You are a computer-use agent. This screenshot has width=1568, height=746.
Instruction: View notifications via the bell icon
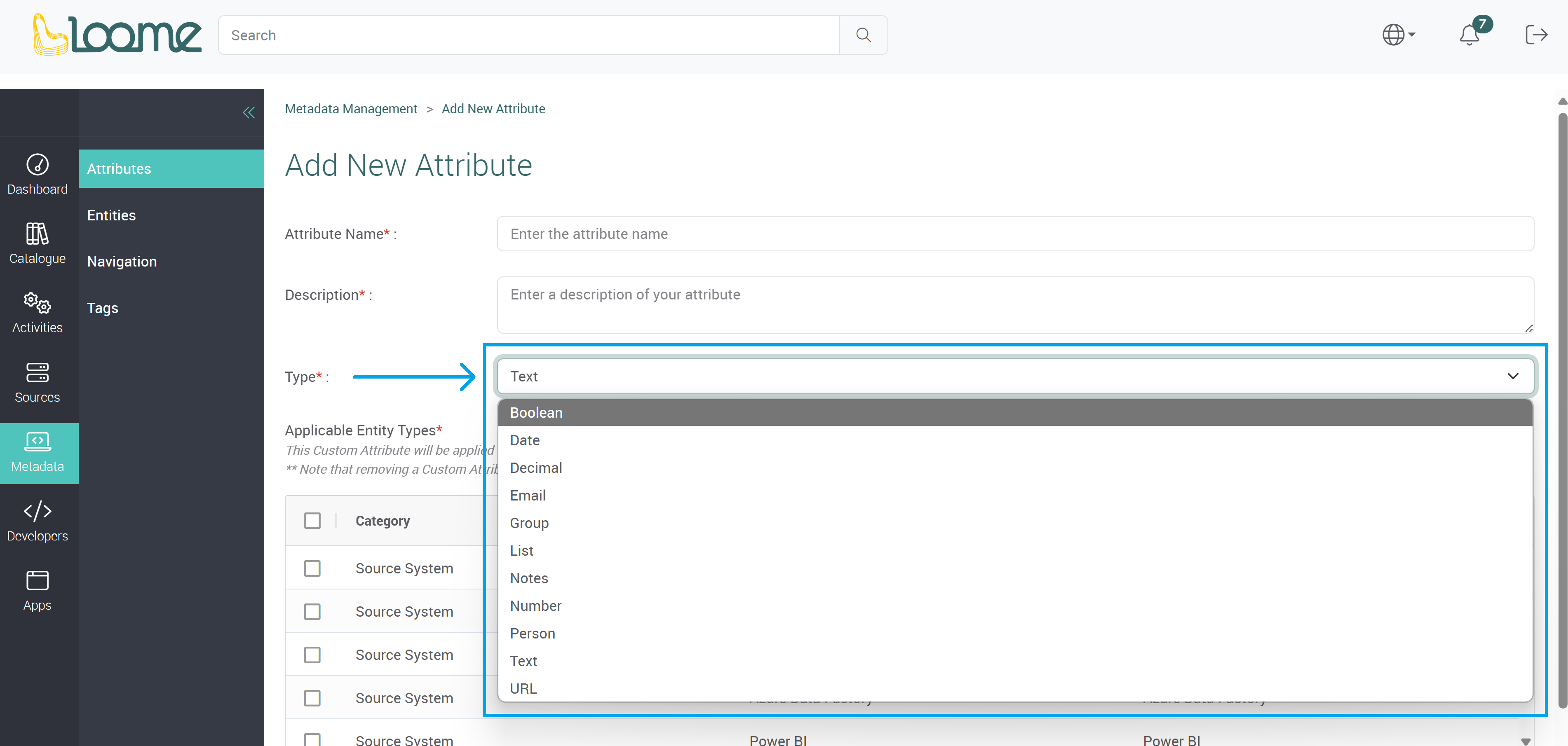click(1469, 35)
